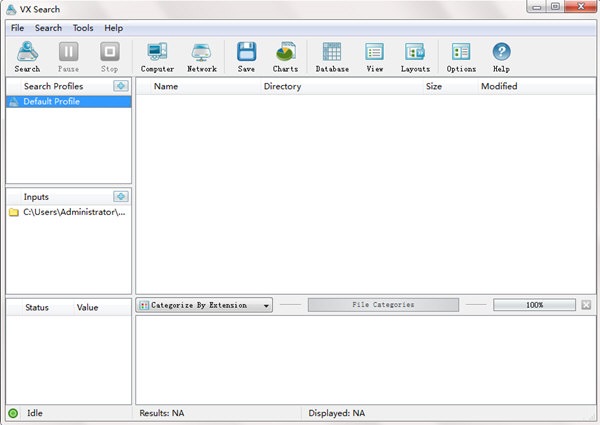This screenshot has width=600, height=425.
Task: Add a profile via Search Profiles button
Action: tap(121, 86)
